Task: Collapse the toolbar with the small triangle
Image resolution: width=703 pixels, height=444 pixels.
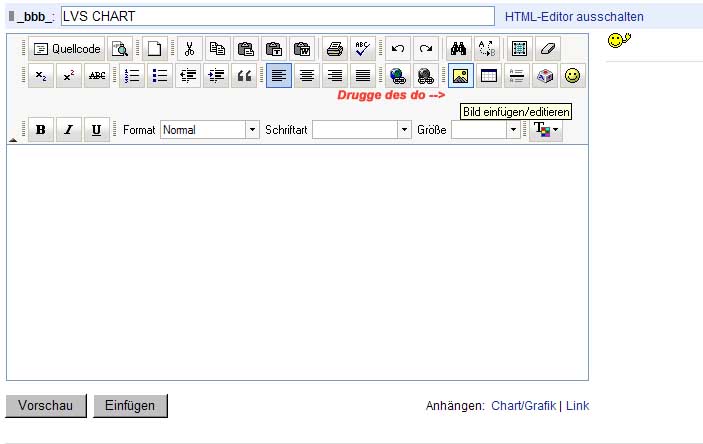Action: click(x=13, y=140)
